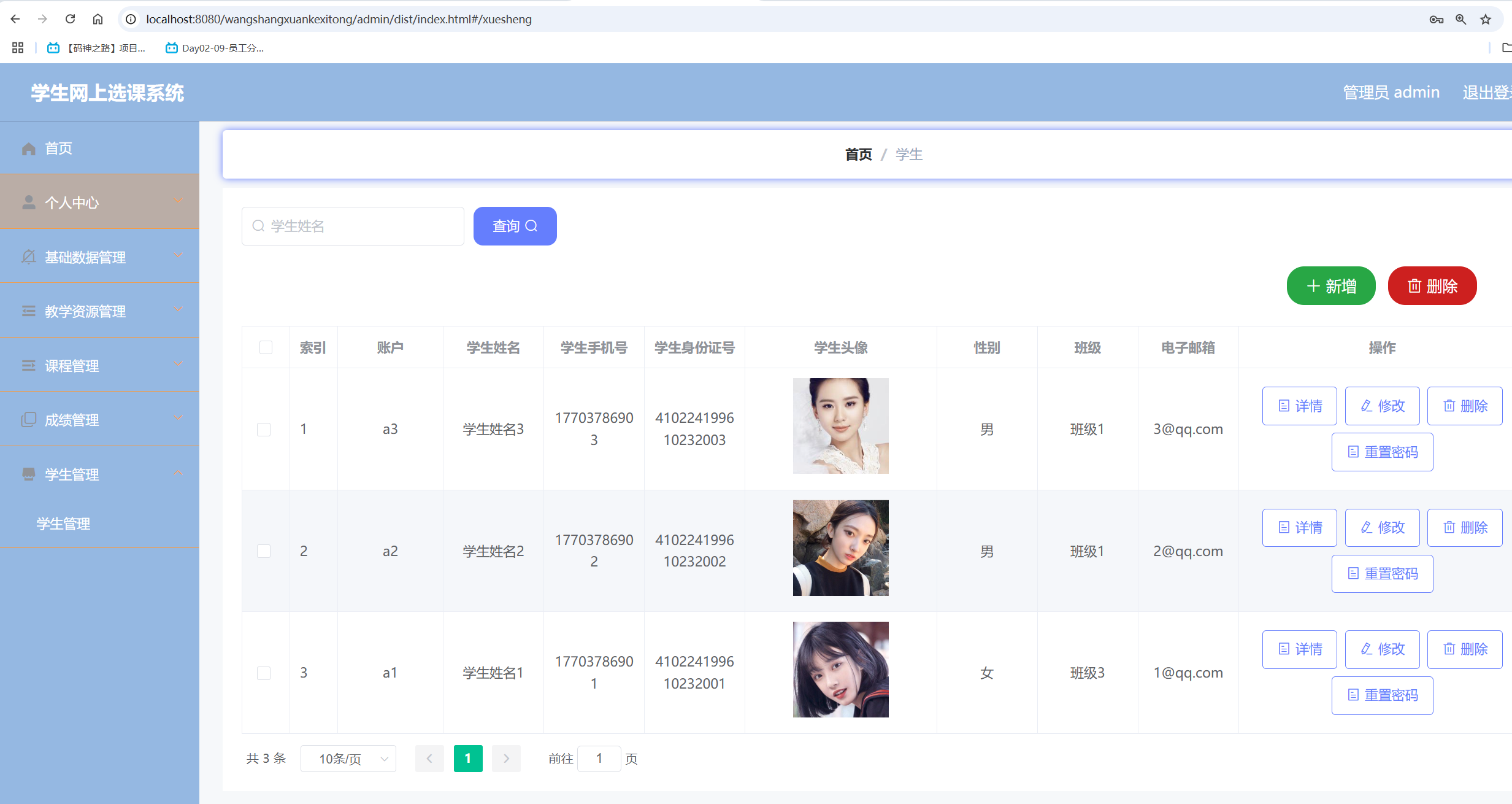Click 重置密码 for 学生姓名1
The image size is (1512, 804).
click(x=1382, y=695)
